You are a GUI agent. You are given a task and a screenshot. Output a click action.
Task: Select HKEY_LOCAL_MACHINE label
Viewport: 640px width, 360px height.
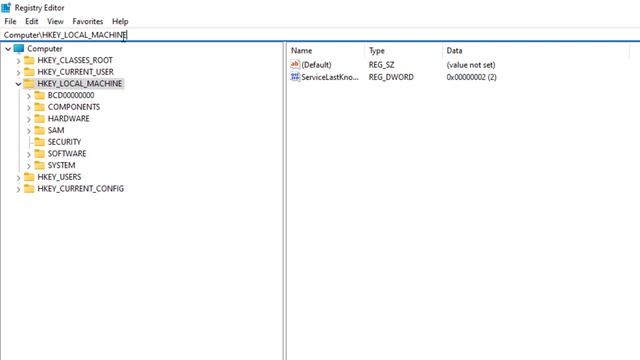80,84
